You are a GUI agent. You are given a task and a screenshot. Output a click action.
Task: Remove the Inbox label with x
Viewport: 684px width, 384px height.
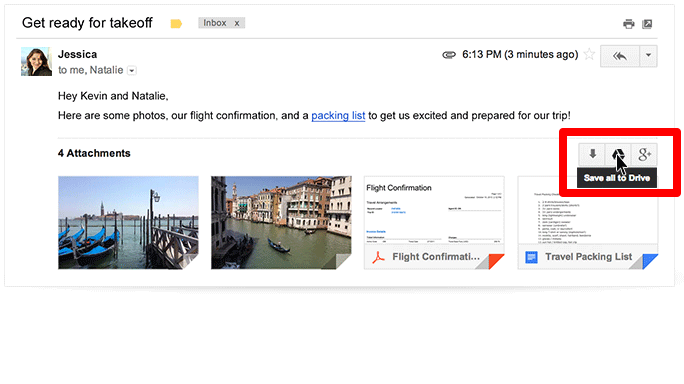[237, 23]
